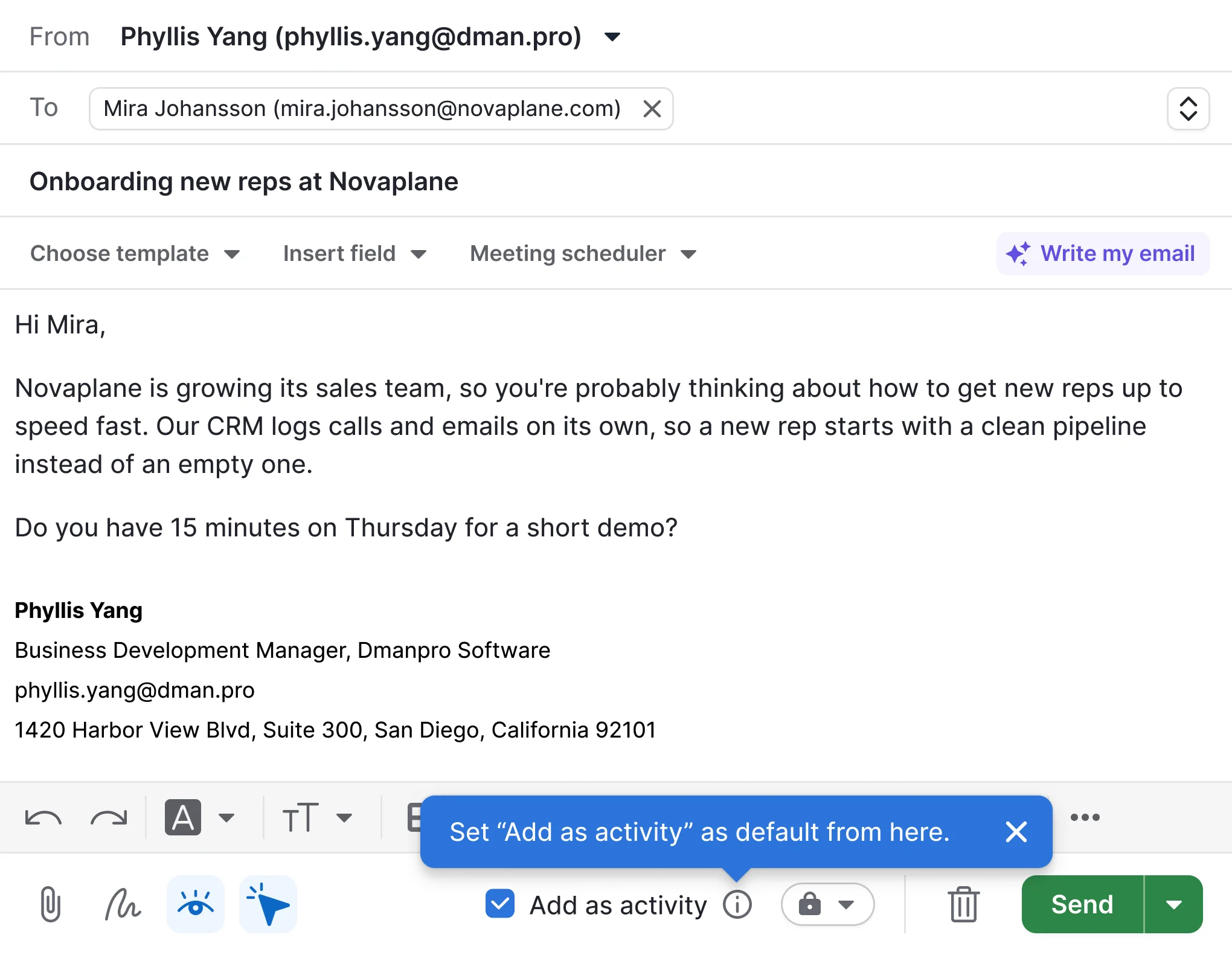Click the Add as activity info icon
The image size is (1232, 955).
[737, 904]
